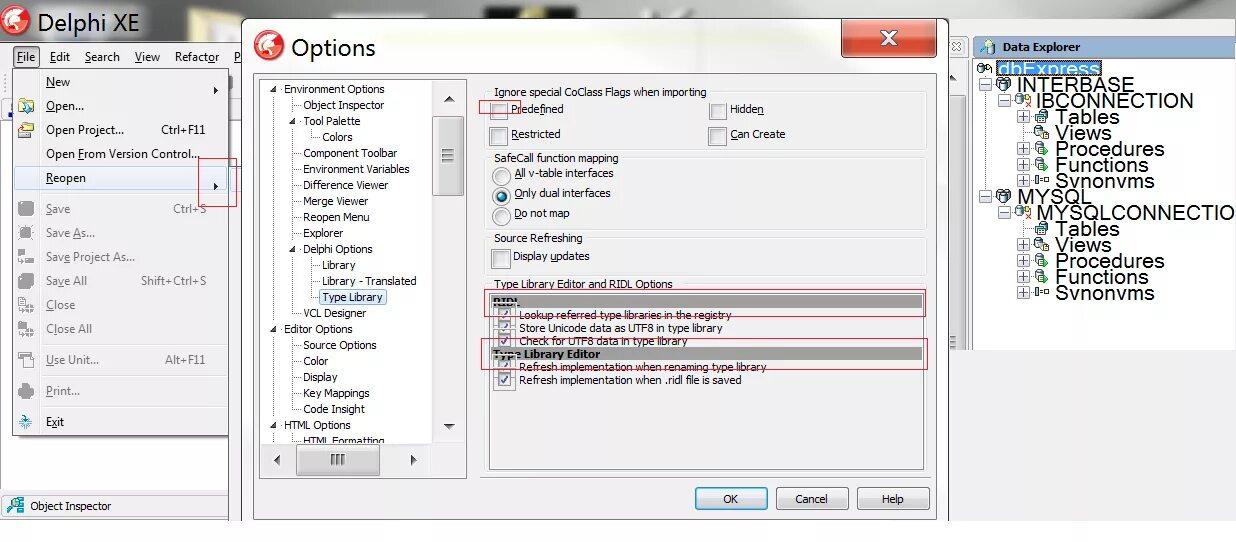Select the Do not map radio option
Image resolution: width=1236 pixels, height=542 pixels.
502,216
